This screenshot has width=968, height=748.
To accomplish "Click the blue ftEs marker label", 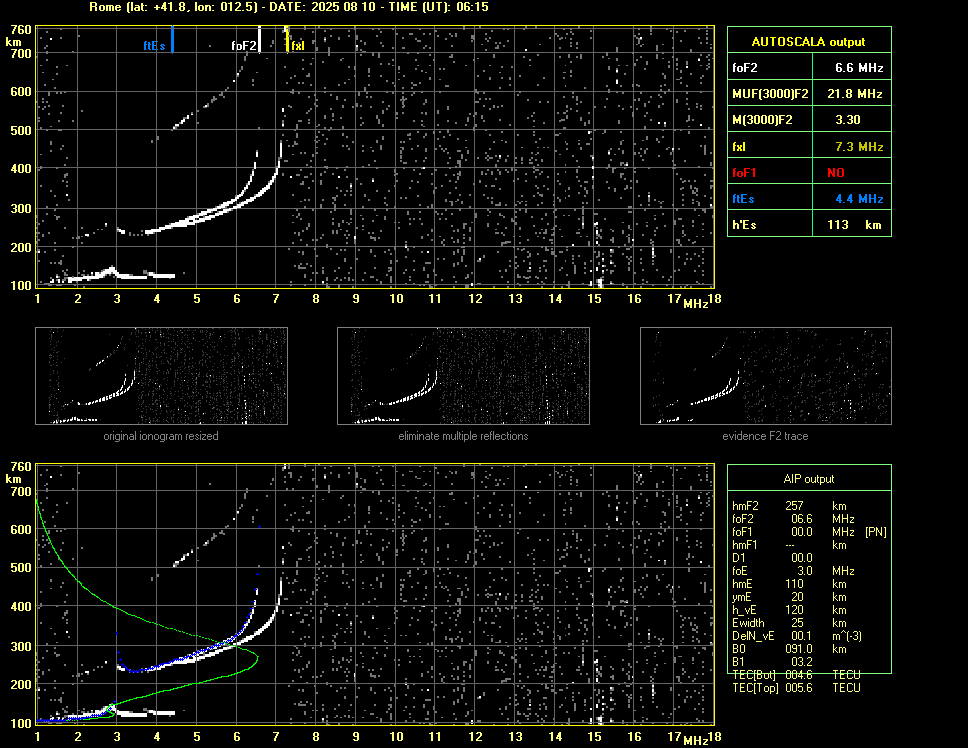I will tap(154, 46).
